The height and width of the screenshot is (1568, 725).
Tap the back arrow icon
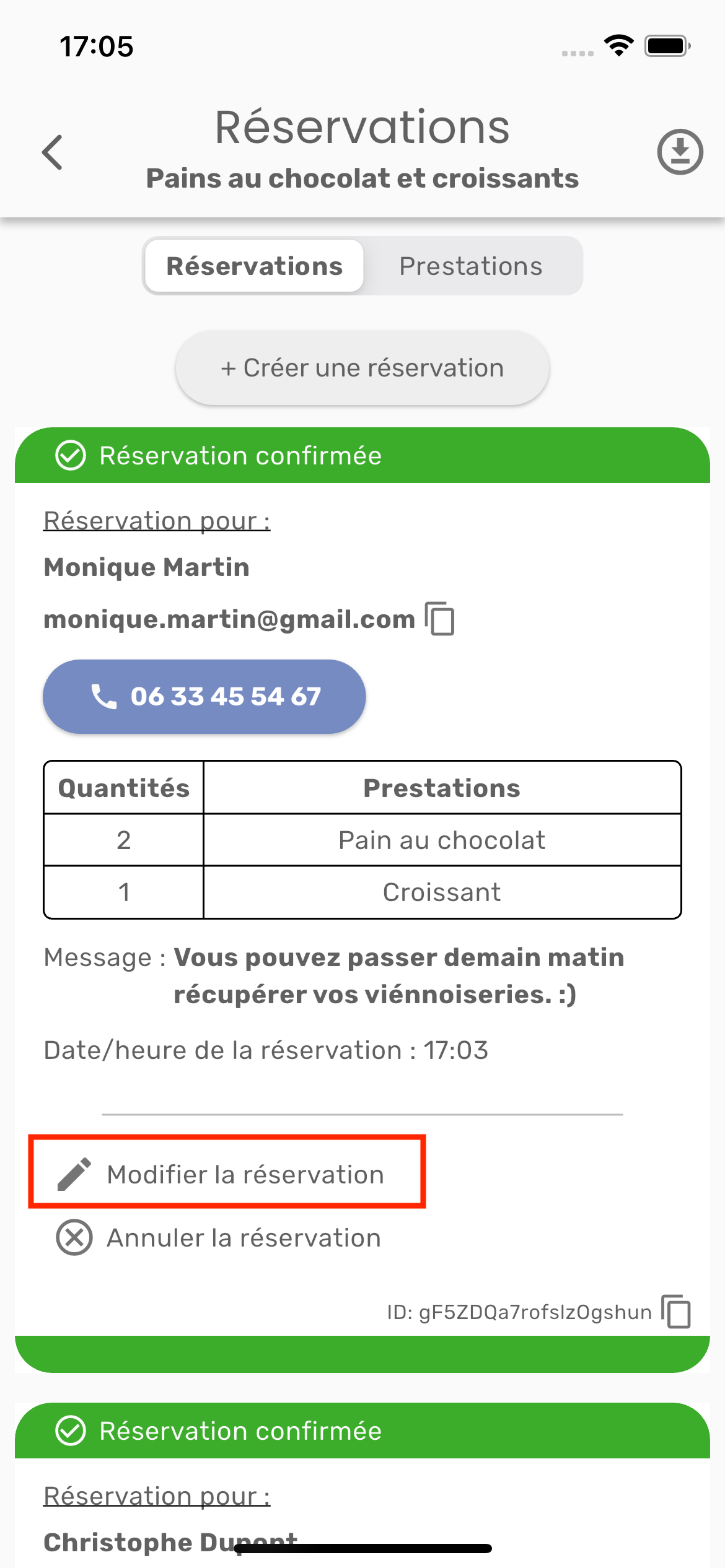point(53,152)
